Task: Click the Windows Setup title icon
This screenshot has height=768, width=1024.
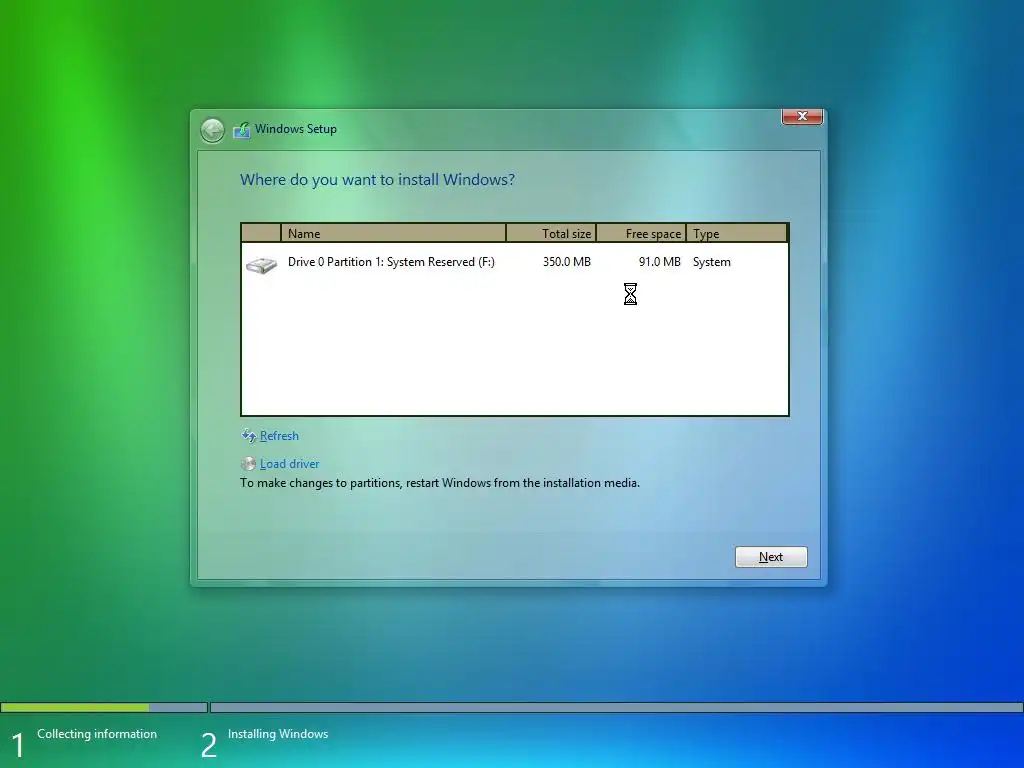Action: (242, 129)
